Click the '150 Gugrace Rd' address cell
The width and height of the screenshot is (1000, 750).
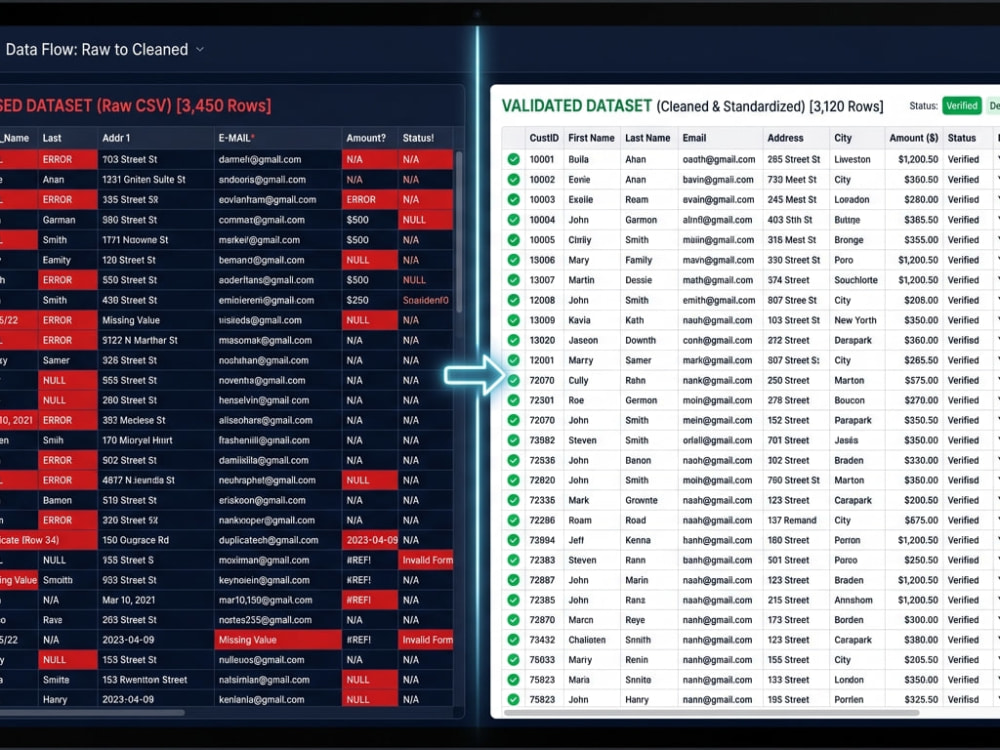[x=156, y=540]
